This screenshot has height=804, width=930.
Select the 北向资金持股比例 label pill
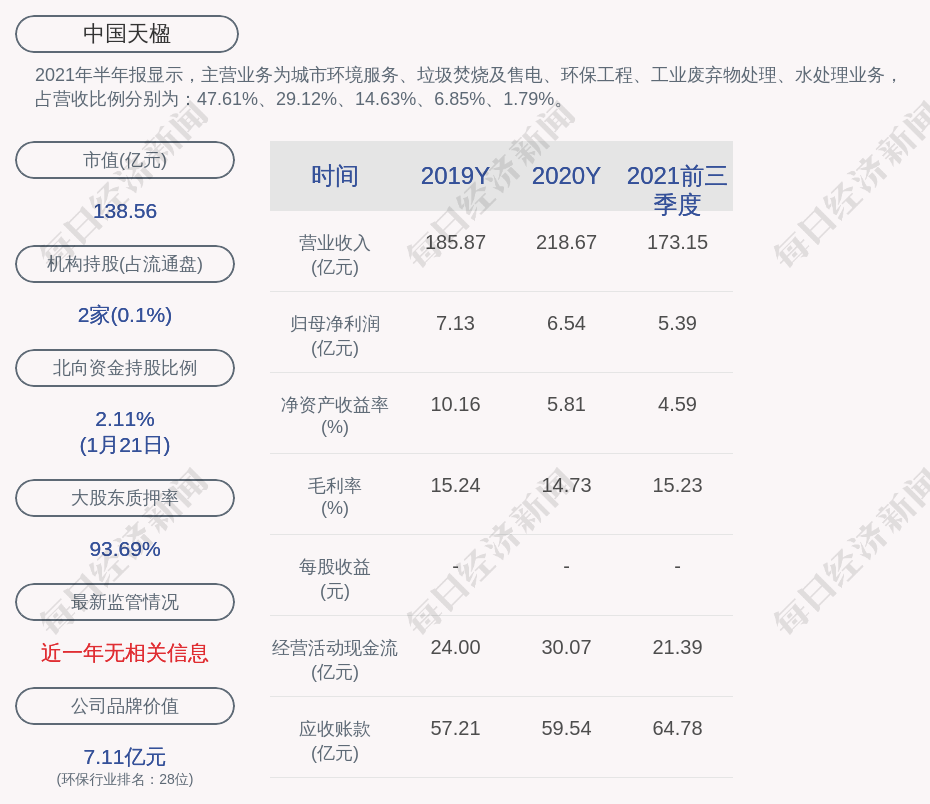125,368
